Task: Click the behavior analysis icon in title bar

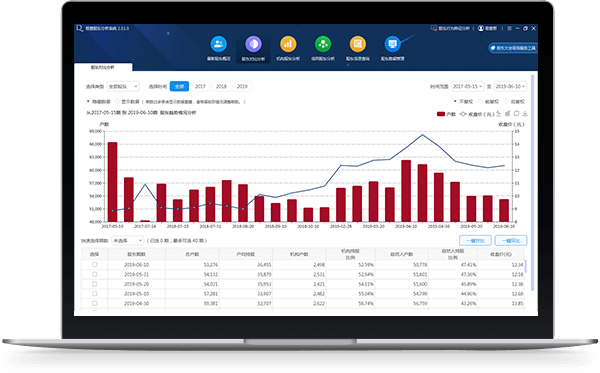Action: (434, 28)
